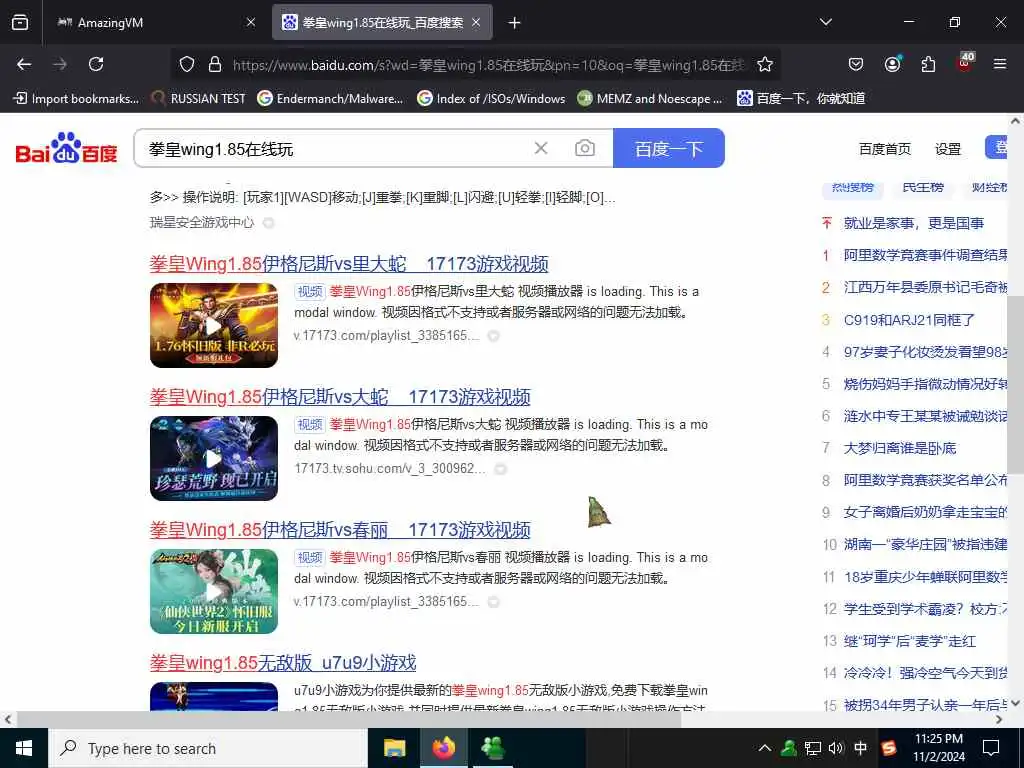Image resolution: width=1024 pixels, height=768 pixels.
Task: Clear the Baidu search box text
Action: [x=541, y=148]
